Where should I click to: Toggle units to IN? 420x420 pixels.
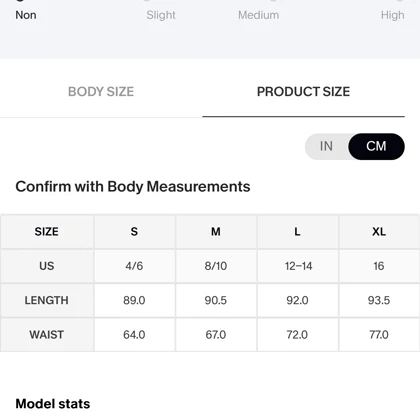[326, 146]
